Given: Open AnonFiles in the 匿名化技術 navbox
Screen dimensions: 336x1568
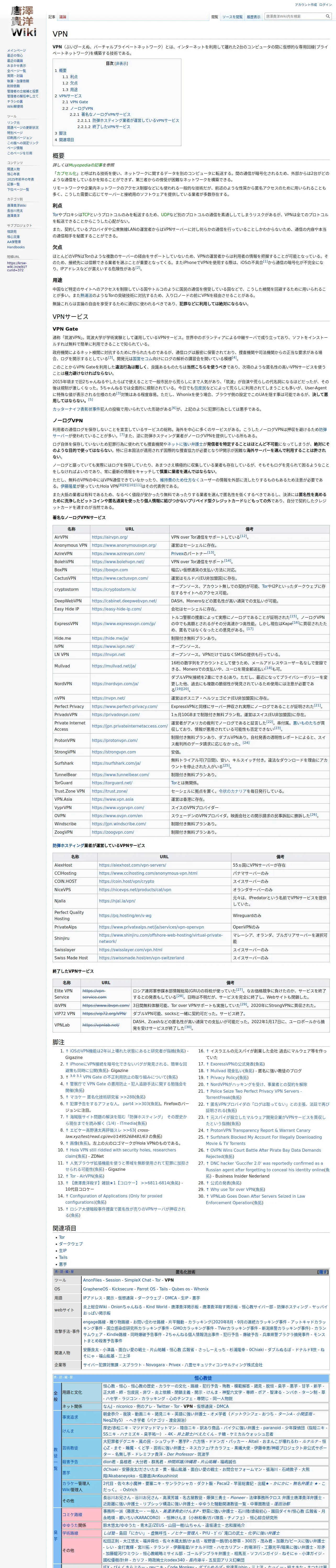Looking at the screenshot, I should coord(92,1280).
